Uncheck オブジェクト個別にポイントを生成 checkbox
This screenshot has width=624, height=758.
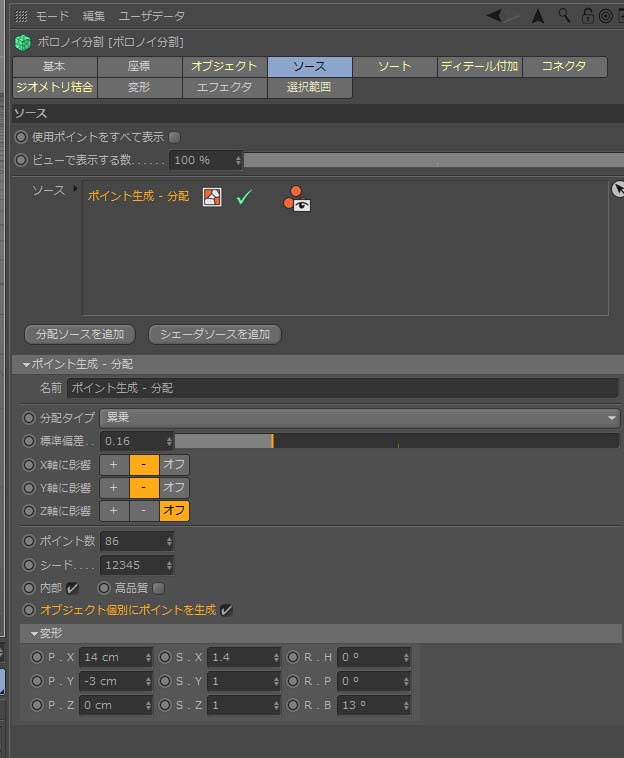click(227, 610)
